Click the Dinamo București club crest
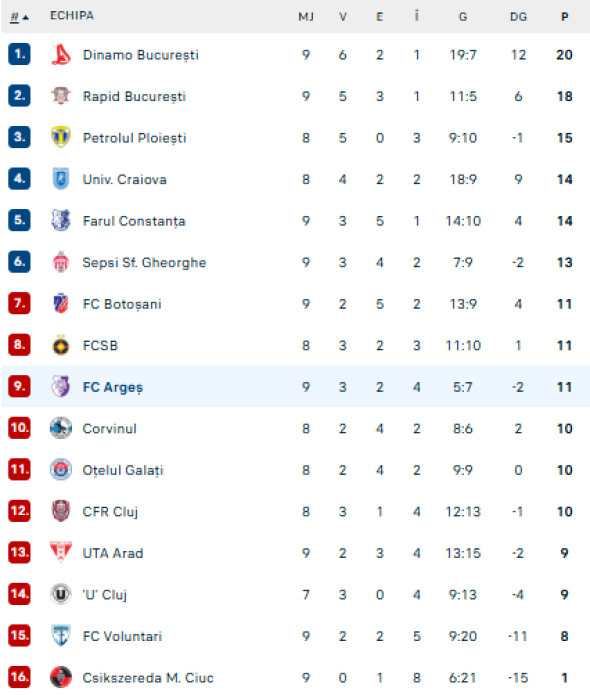The image size is (590, 695). [x=61, y=55]
